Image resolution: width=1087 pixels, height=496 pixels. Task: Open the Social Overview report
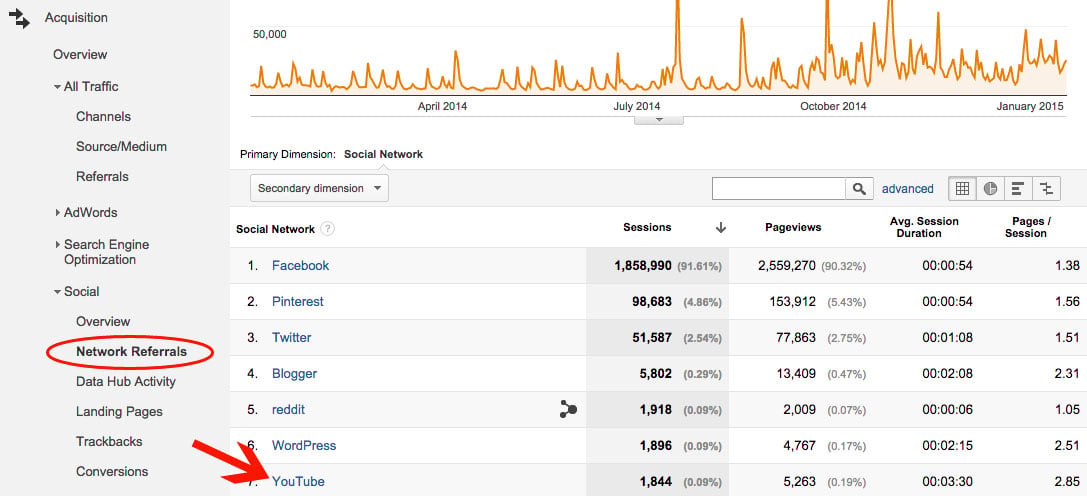pyautogui.click(x=103, y=322)
